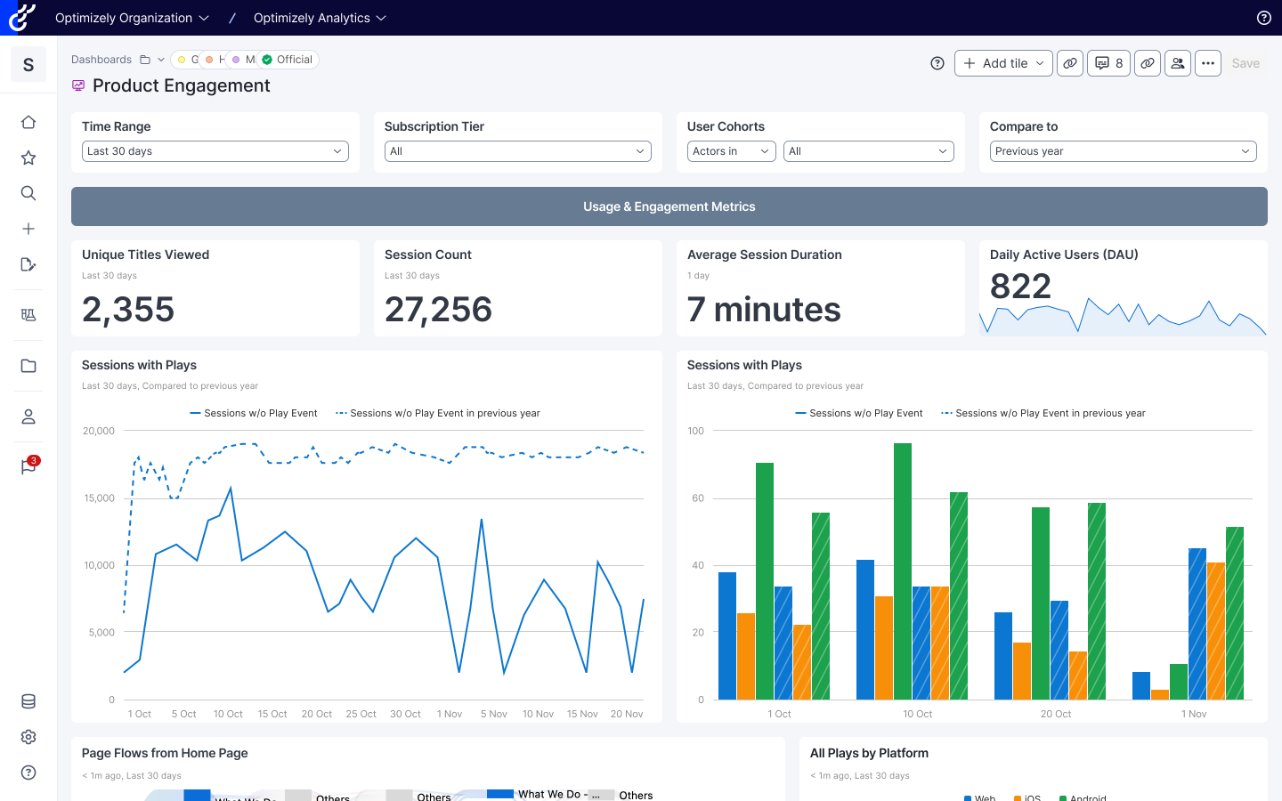
Task: Expand the Time Range dropdown
Action: point(215,151)
